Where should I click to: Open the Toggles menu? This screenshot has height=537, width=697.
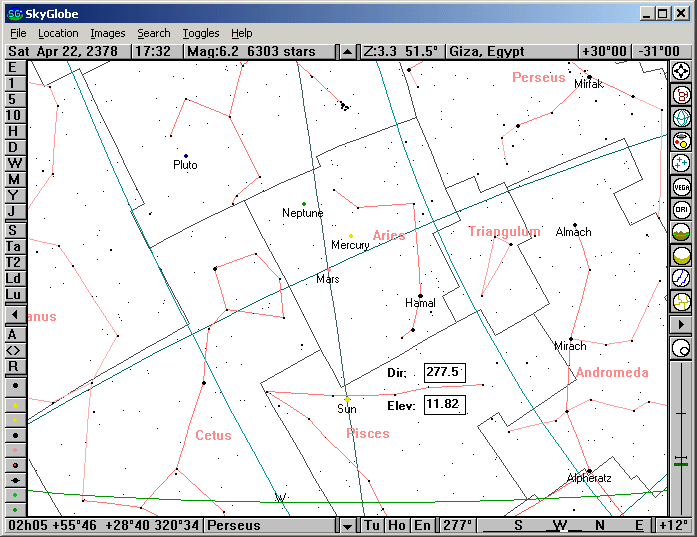coord(200,33)
